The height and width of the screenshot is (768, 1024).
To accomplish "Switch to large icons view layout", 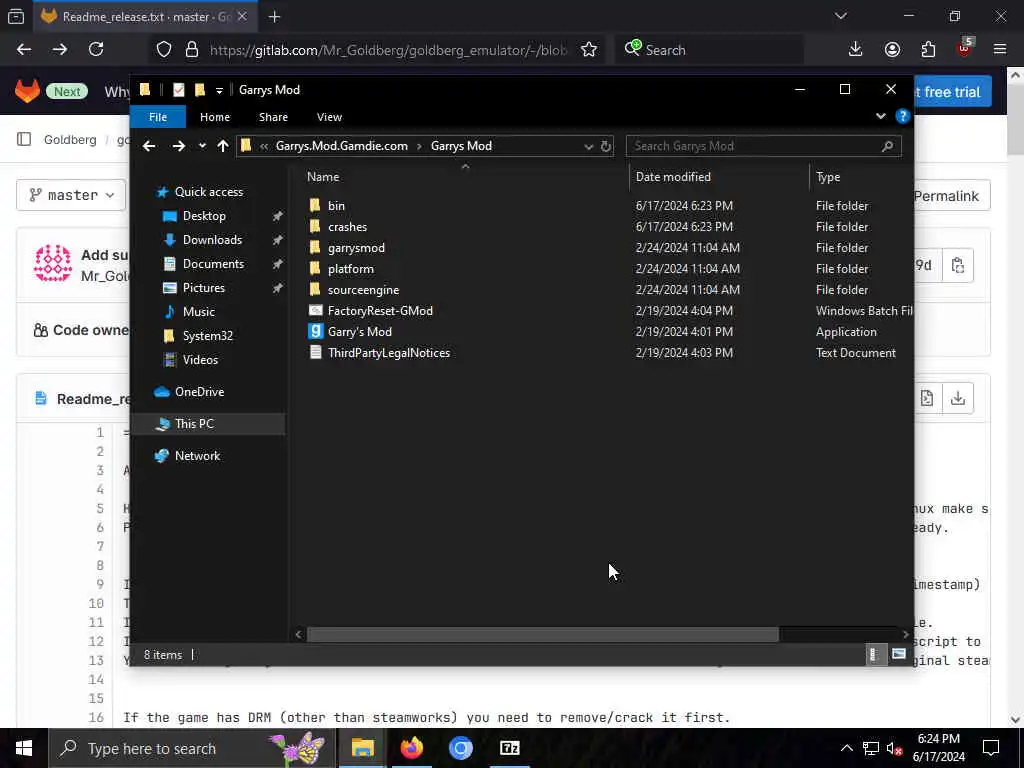I will [x=899, y=654].
